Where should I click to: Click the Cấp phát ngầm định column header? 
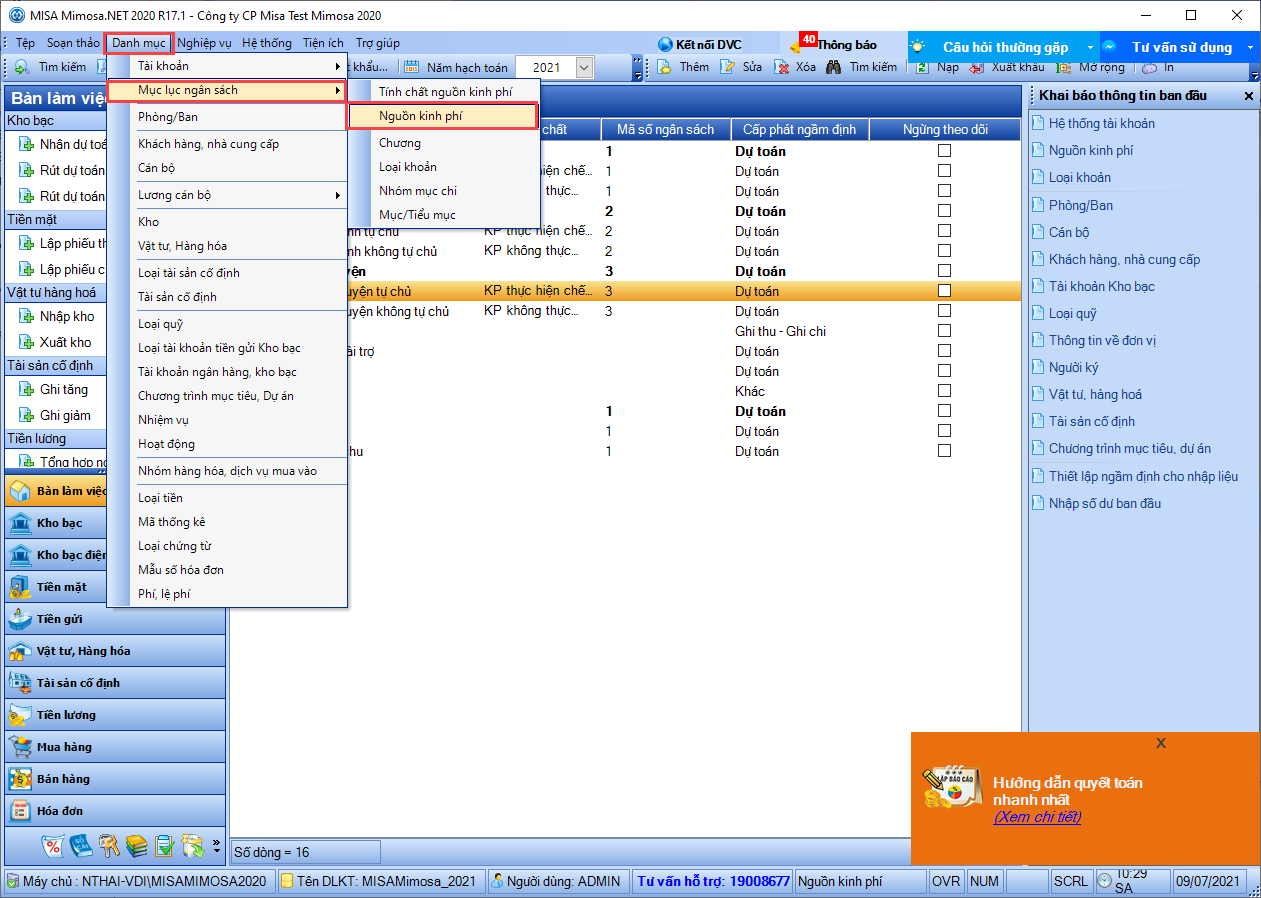click(799, 130)
